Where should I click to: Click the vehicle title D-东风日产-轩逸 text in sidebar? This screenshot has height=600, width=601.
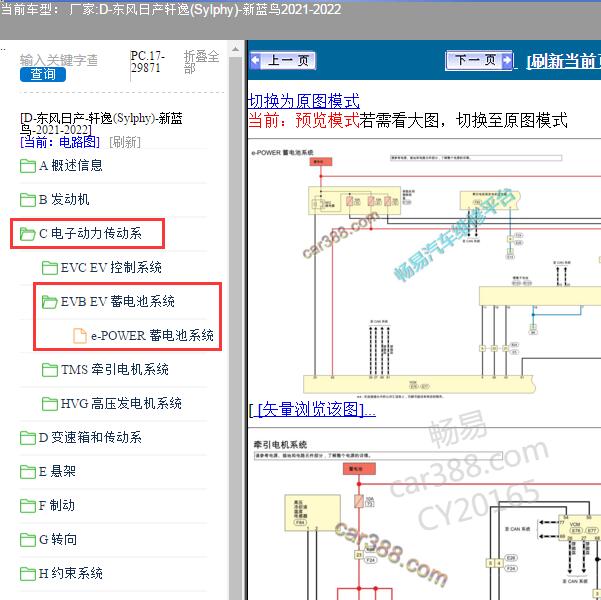click(x=101, y=124)
